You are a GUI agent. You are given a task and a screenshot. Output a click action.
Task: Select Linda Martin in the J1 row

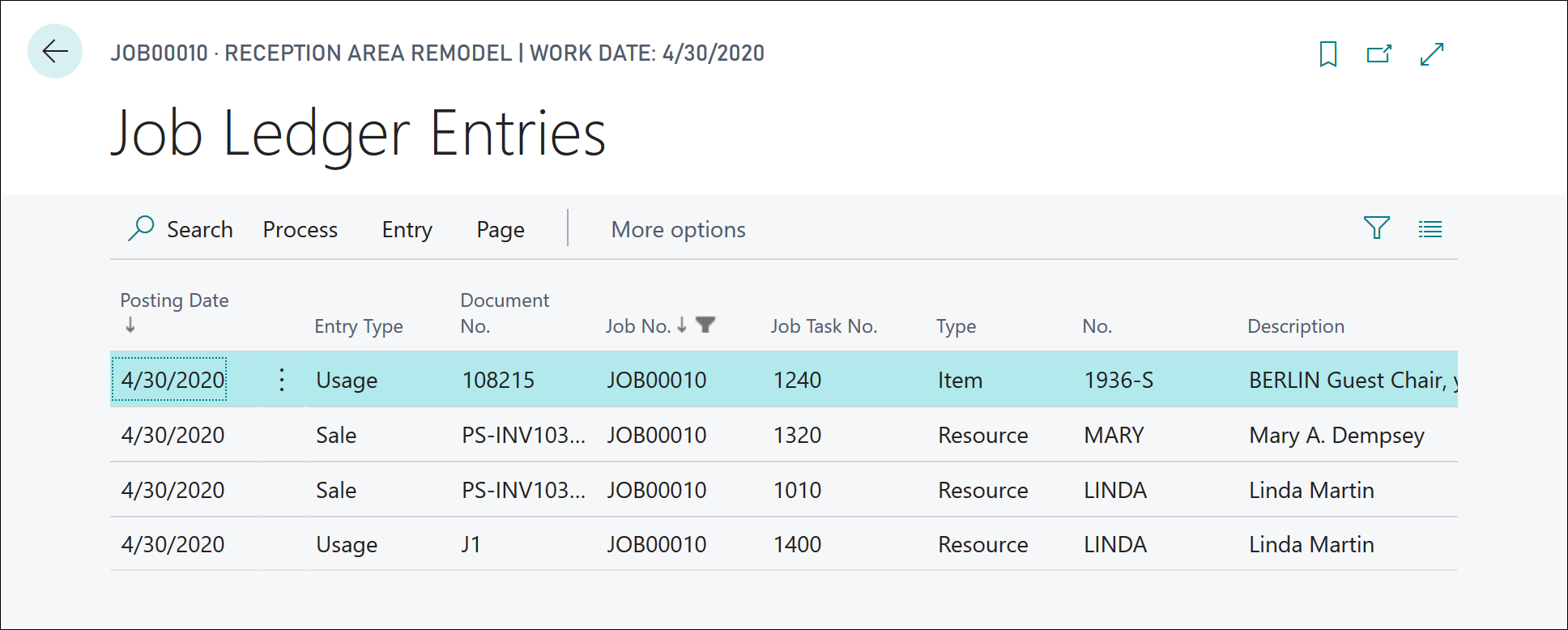pyautogui.click(x=1311, y=544)
